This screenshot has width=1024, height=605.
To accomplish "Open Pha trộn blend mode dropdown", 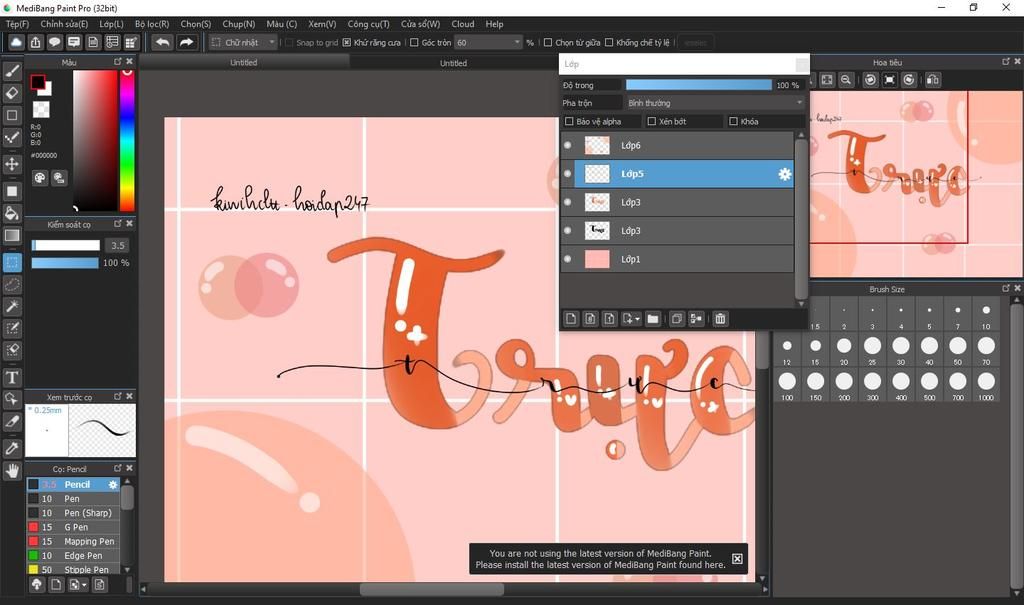I will pyautogui.click(x=715, y=103).
